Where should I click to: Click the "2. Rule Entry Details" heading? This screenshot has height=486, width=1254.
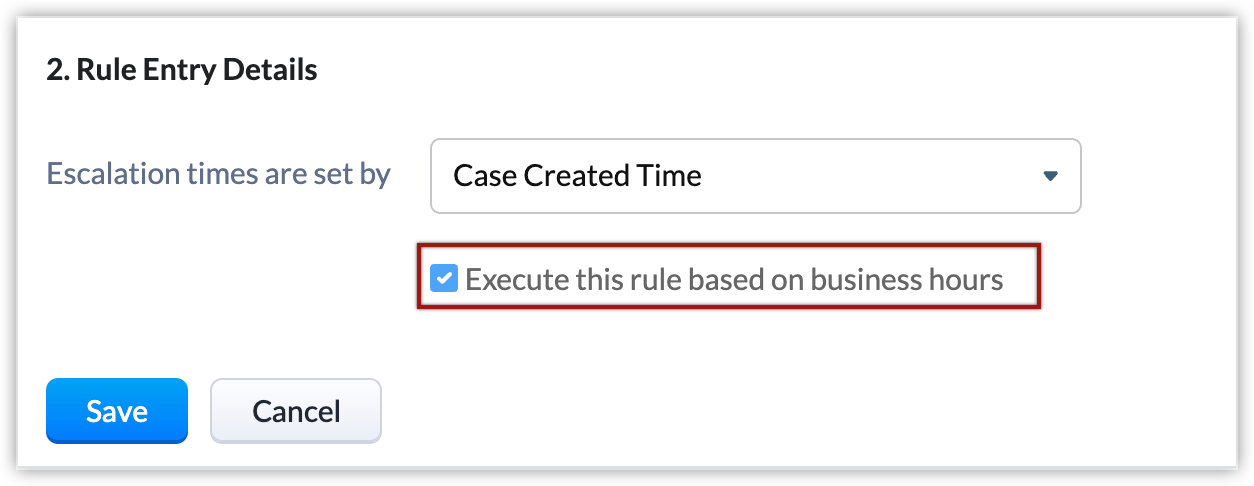click(182, 71)
